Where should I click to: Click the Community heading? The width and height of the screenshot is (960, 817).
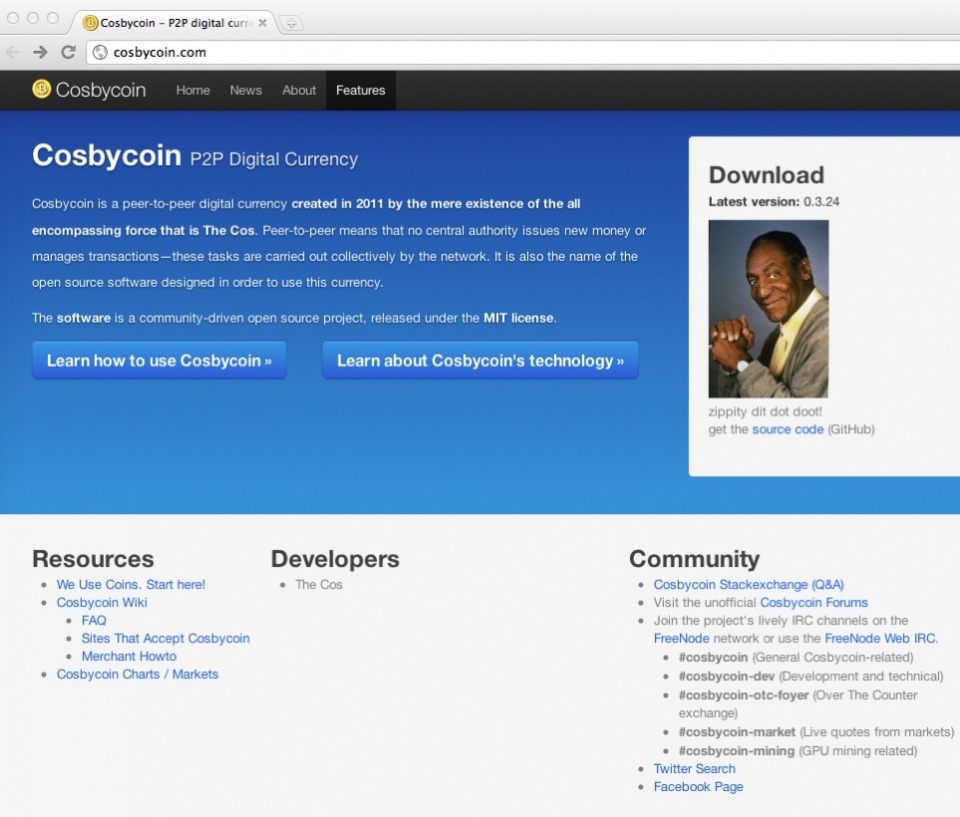694,559
